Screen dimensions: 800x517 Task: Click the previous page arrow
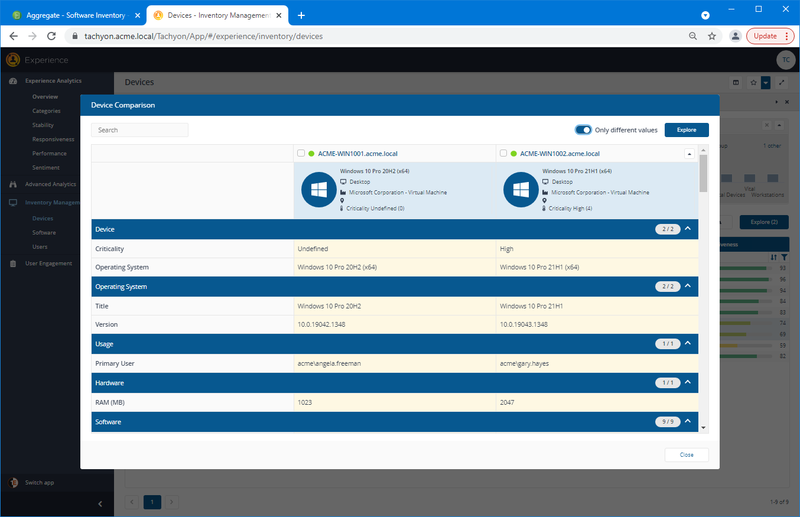132,502
